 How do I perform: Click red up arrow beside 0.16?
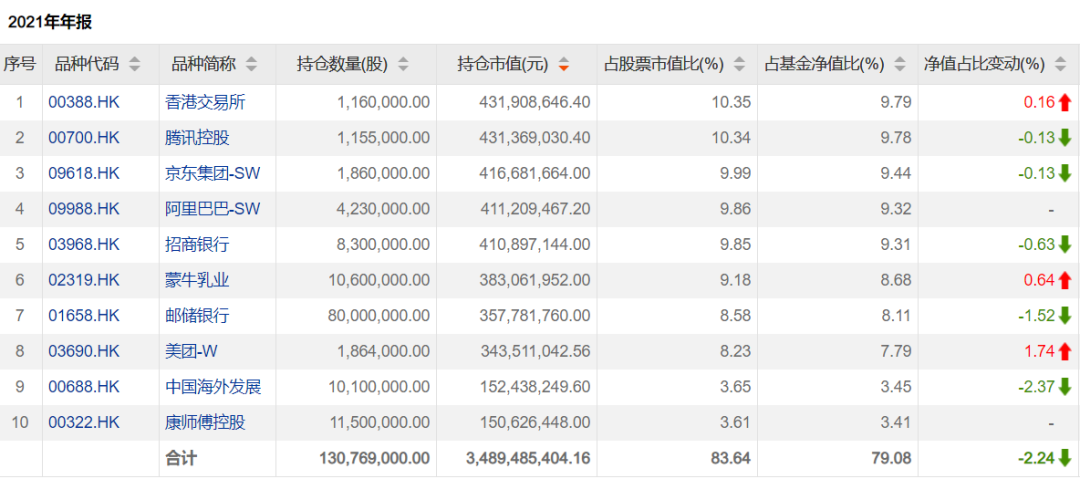[1065, 103]
